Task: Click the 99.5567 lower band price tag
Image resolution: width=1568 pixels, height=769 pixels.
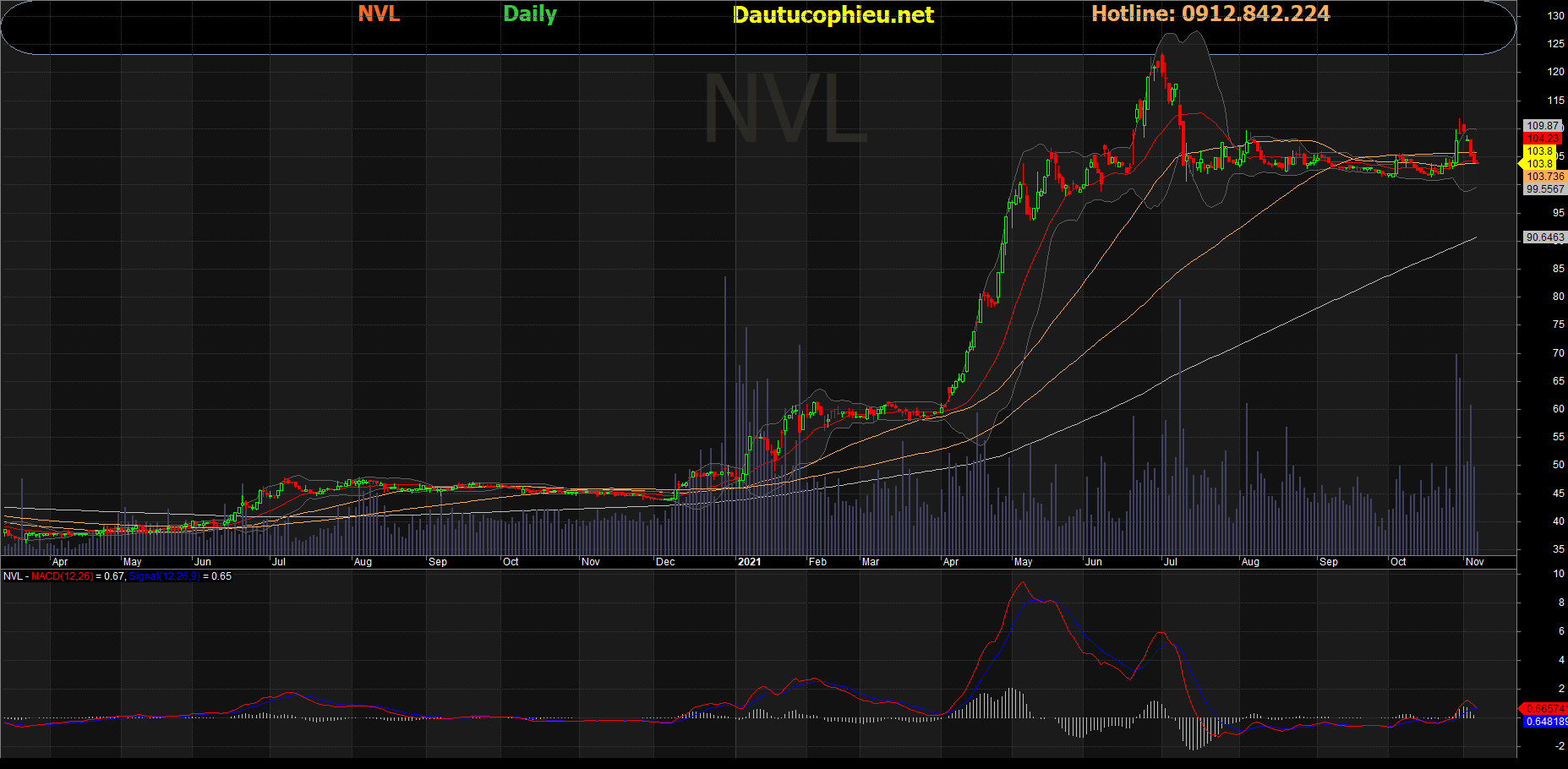Action: pos(1545,189)
